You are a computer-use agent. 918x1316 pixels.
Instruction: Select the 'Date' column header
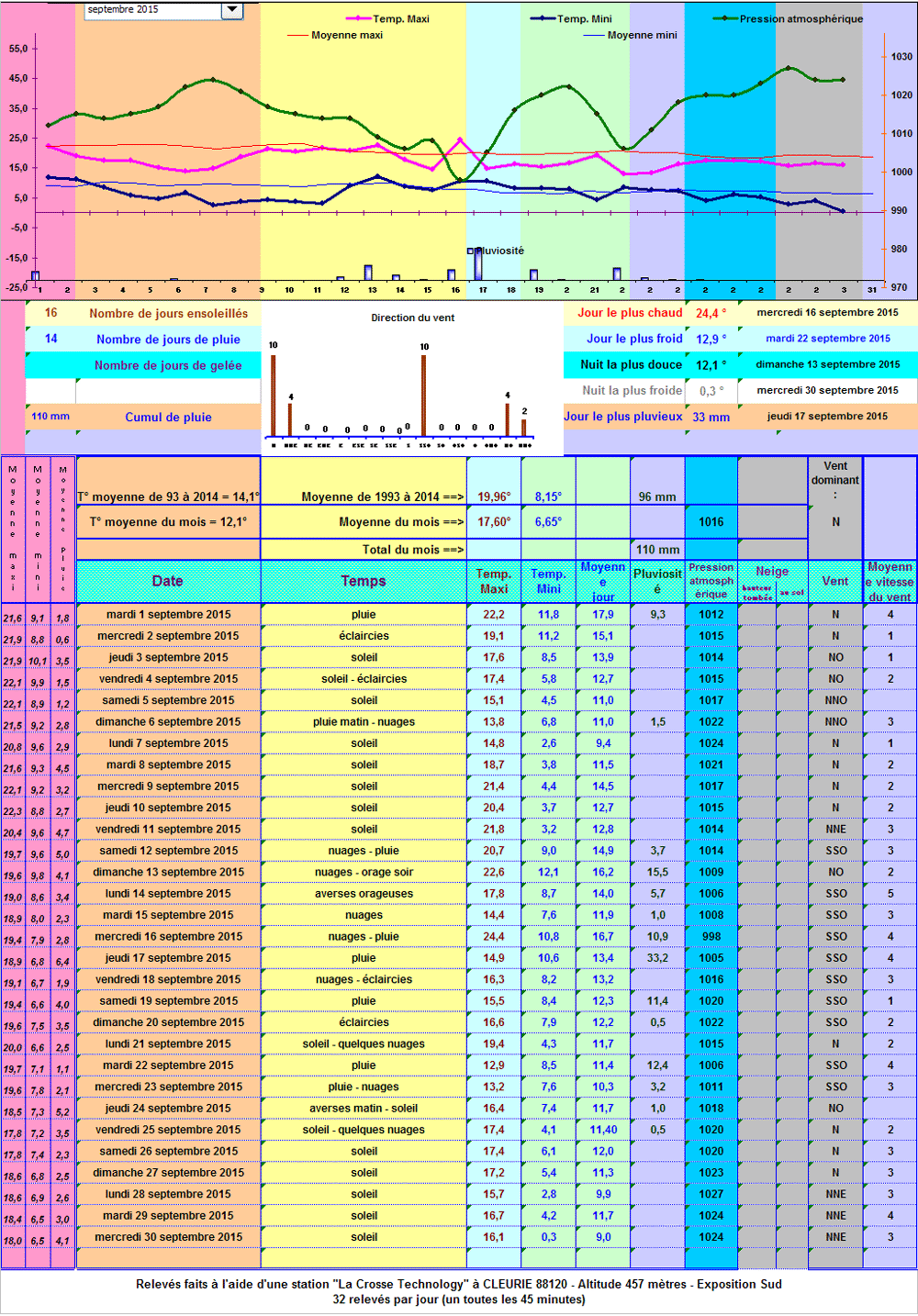[x=168, y=581]
